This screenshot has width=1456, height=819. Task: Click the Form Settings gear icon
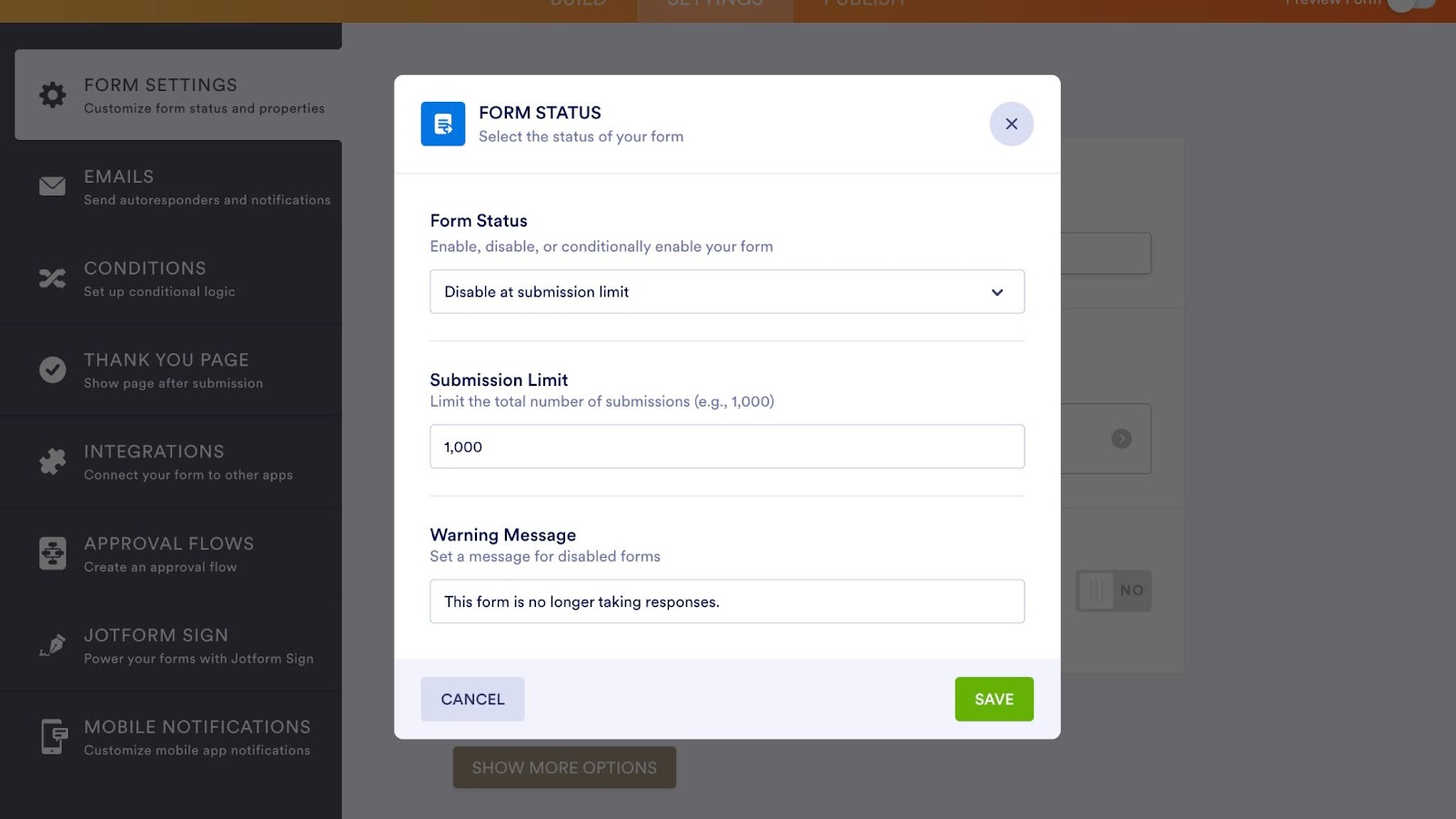click(53, 95)
